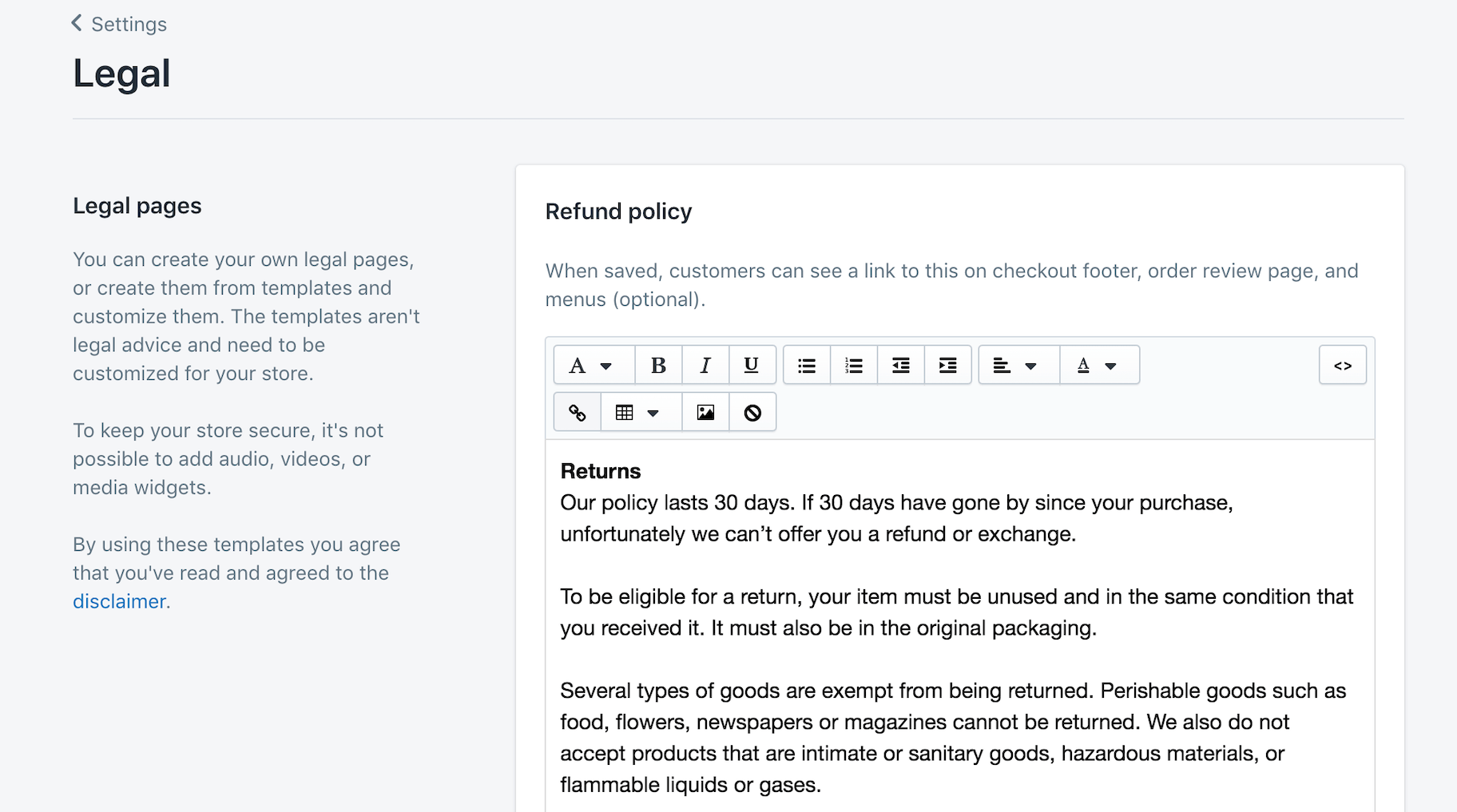Increase the text indentation

tap(947, 365)
